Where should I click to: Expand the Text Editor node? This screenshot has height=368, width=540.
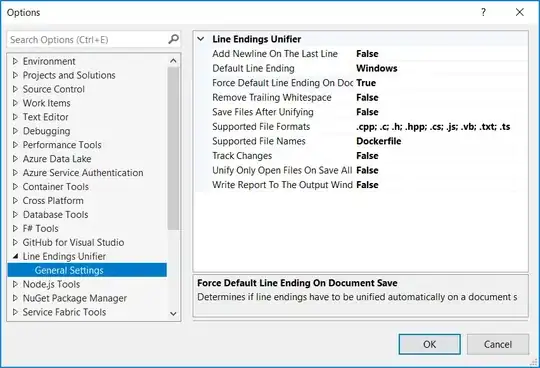(x=15, y=117)
